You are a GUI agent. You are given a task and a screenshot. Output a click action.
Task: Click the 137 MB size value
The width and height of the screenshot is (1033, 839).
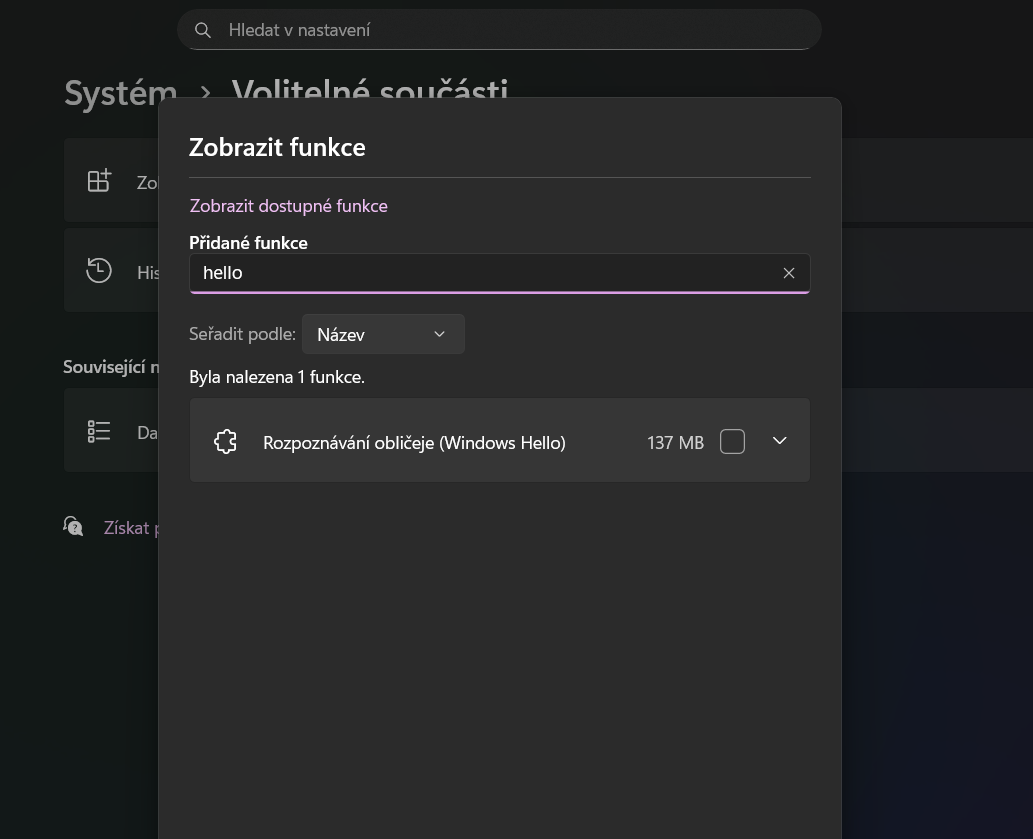coord(675,443)
